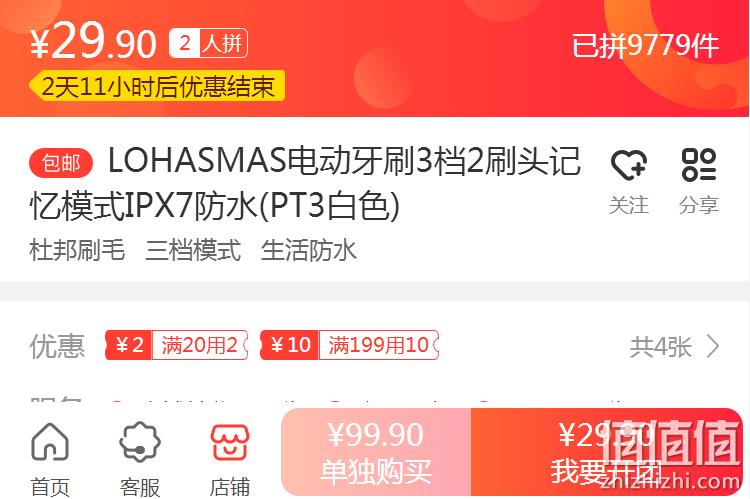Viewport: 750px width, 499px height.
Task: Tap the heart 关注 follow icon
Action: 629,165
